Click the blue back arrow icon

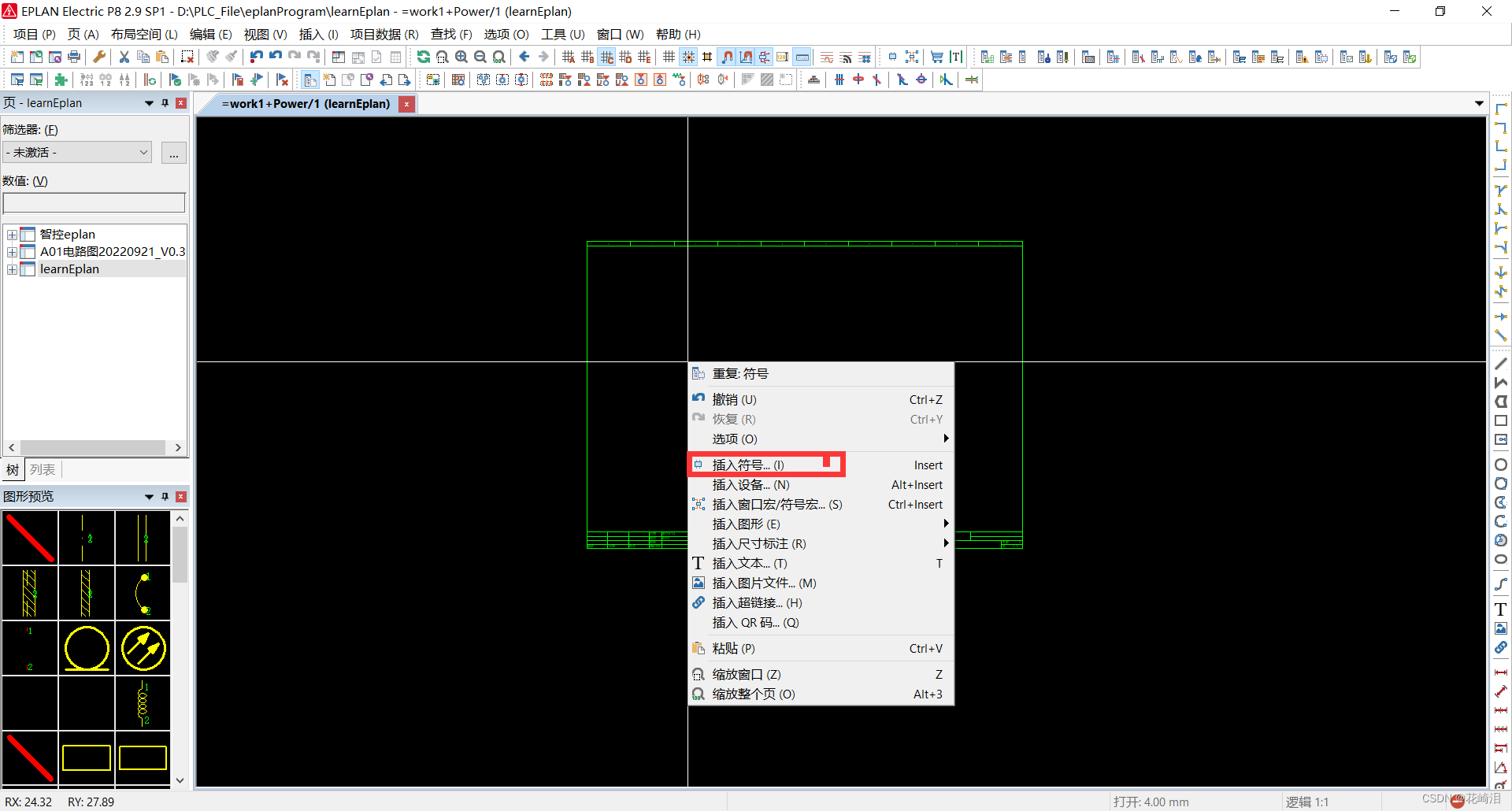tap(524, 57)
